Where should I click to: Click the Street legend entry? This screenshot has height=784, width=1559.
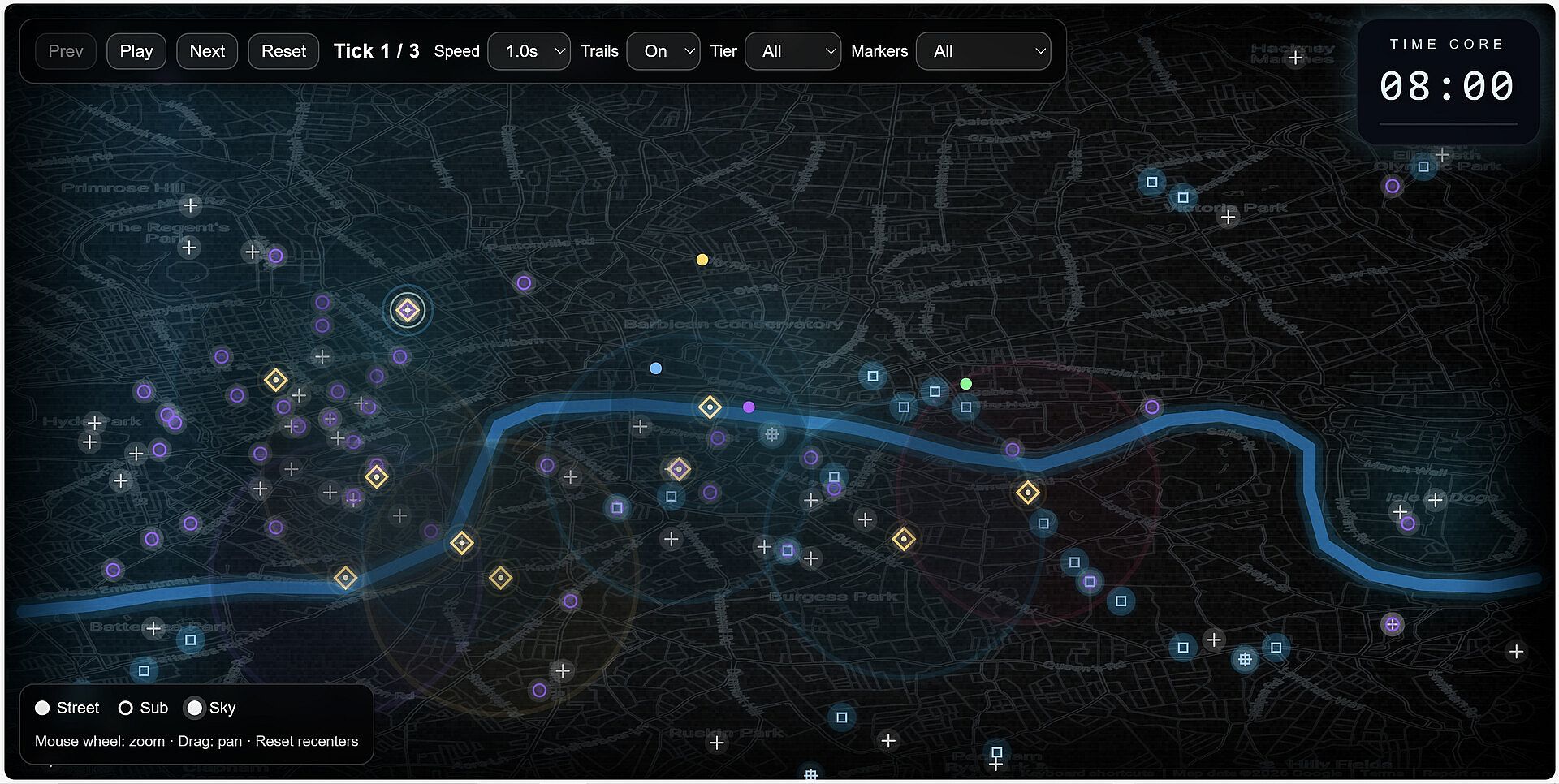(67, 708)
